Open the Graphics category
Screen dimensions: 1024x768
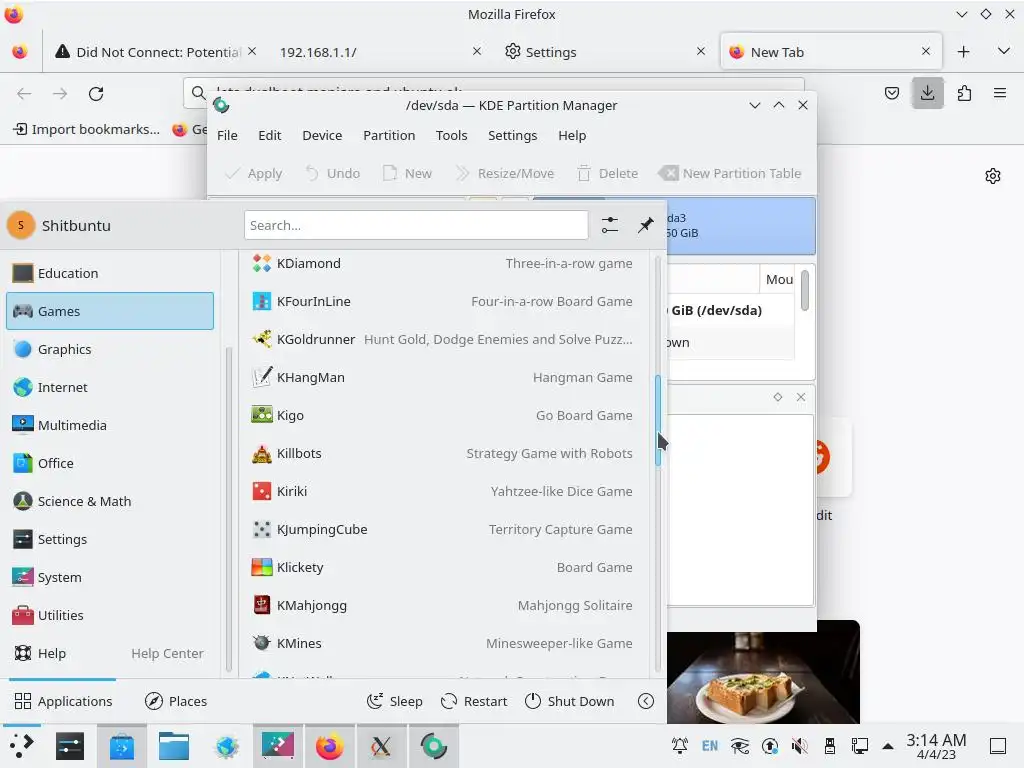110,349
